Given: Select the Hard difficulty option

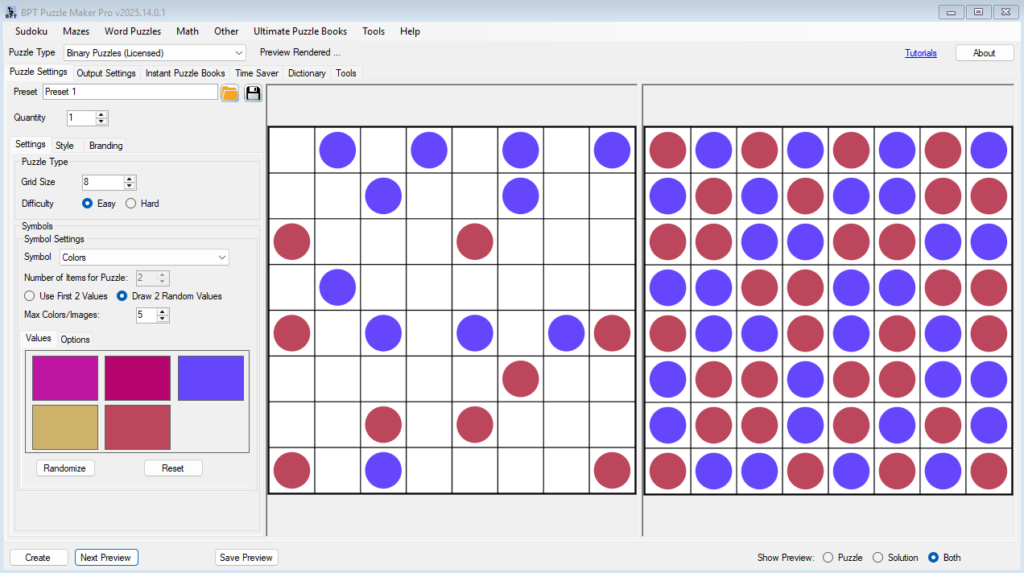Looking at the screenshot, I should [131, 203].
